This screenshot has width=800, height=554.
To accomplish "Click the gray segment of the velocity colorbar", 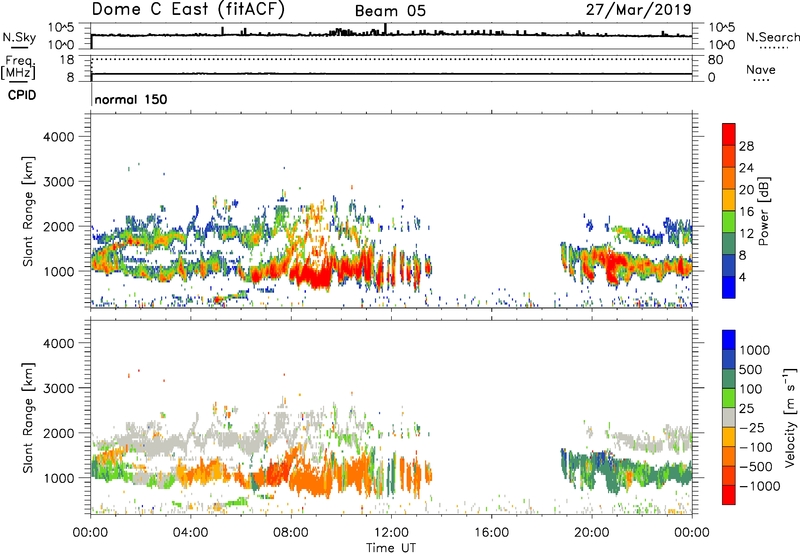I will click(729, 418).
